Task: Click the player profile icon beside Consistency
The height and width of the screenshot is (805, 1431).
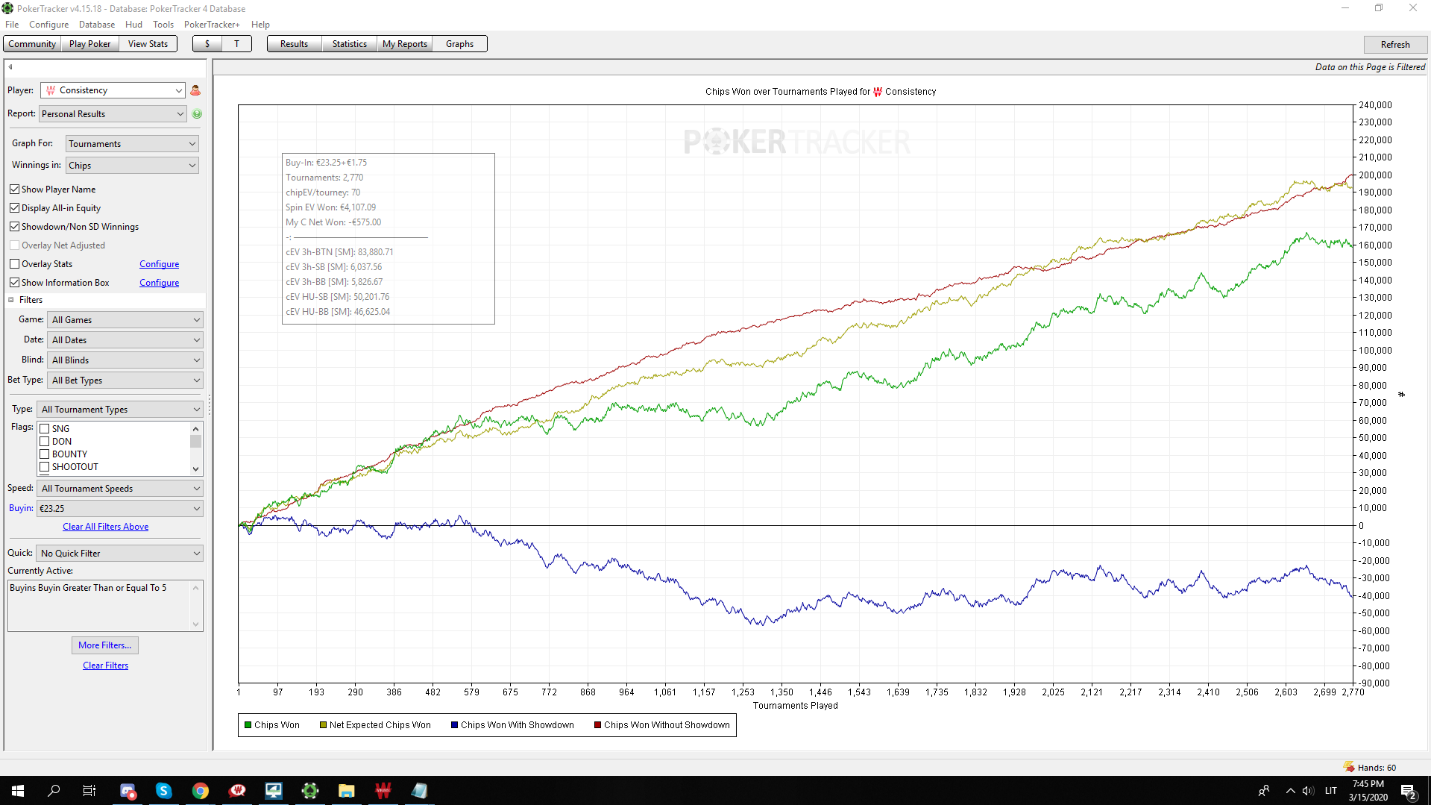Action: tap(196, 90)
